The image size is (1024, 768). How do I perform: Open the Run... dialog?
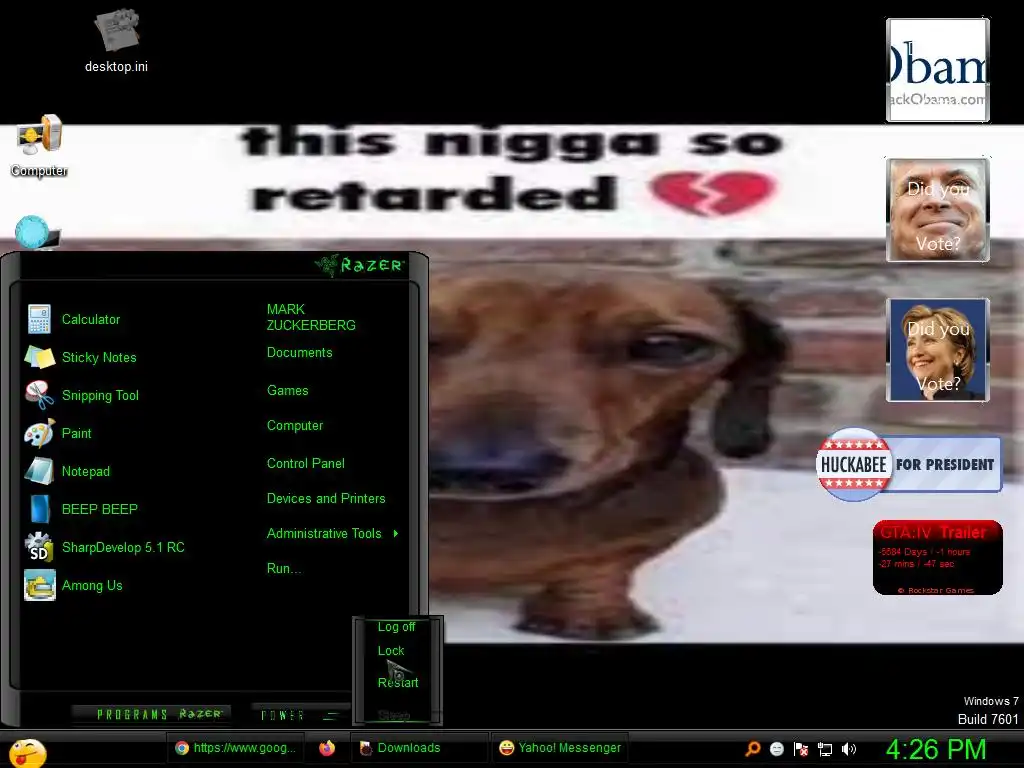pyautogui.click(x=283, y=569)
